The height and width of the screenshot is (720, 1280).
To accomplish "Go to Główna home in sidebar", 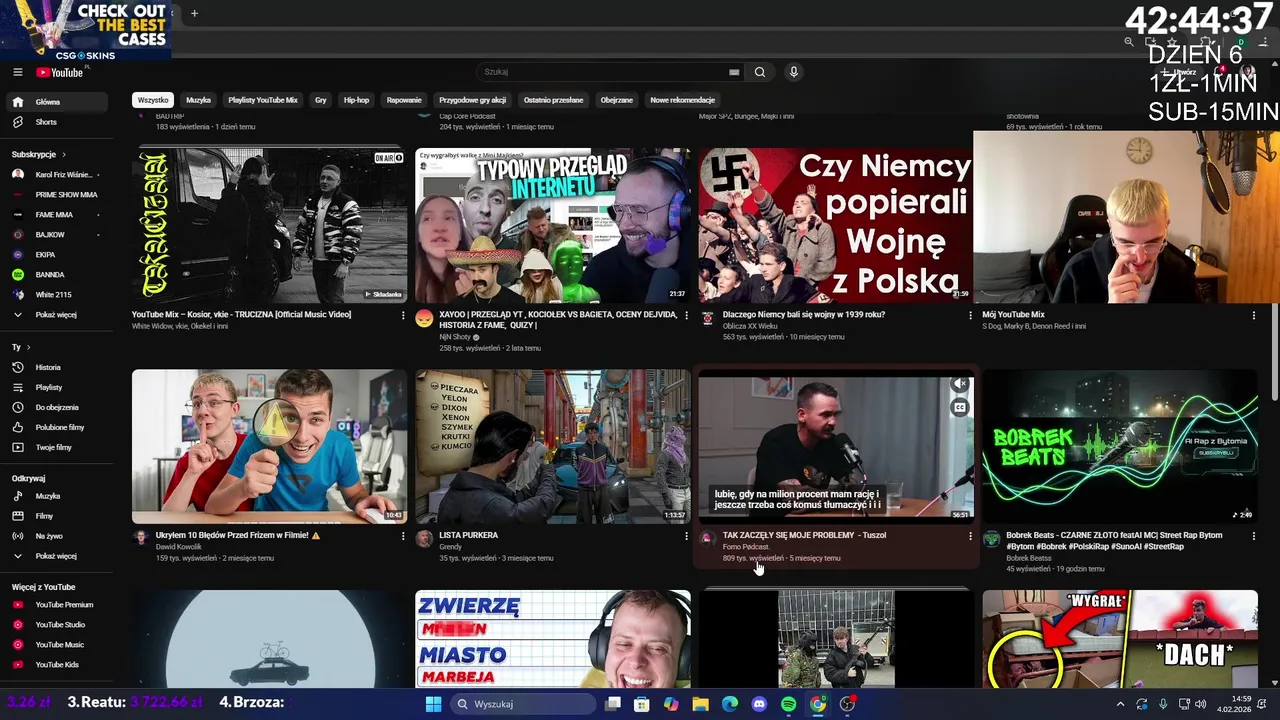I will click(x=58, y=102).
